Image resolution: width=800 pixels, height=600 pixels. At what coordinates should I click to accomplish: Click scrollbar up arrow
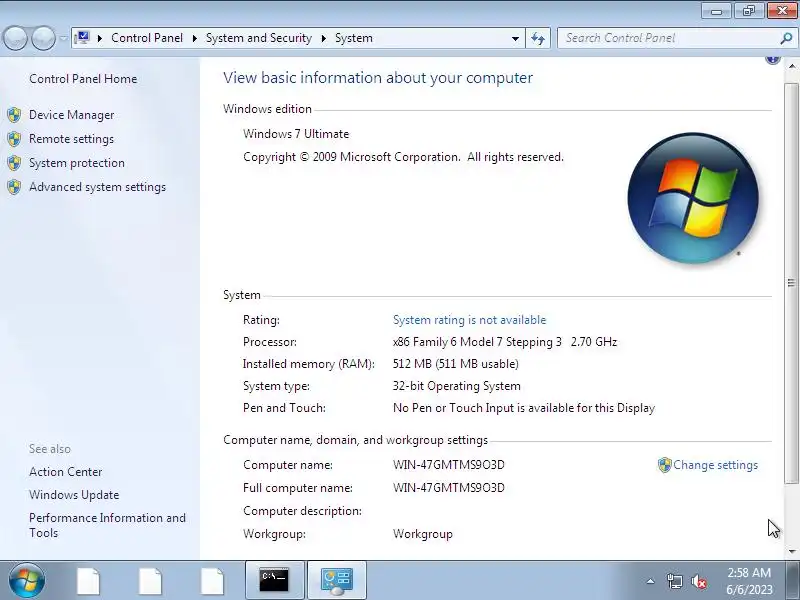[x=792, y=66]
